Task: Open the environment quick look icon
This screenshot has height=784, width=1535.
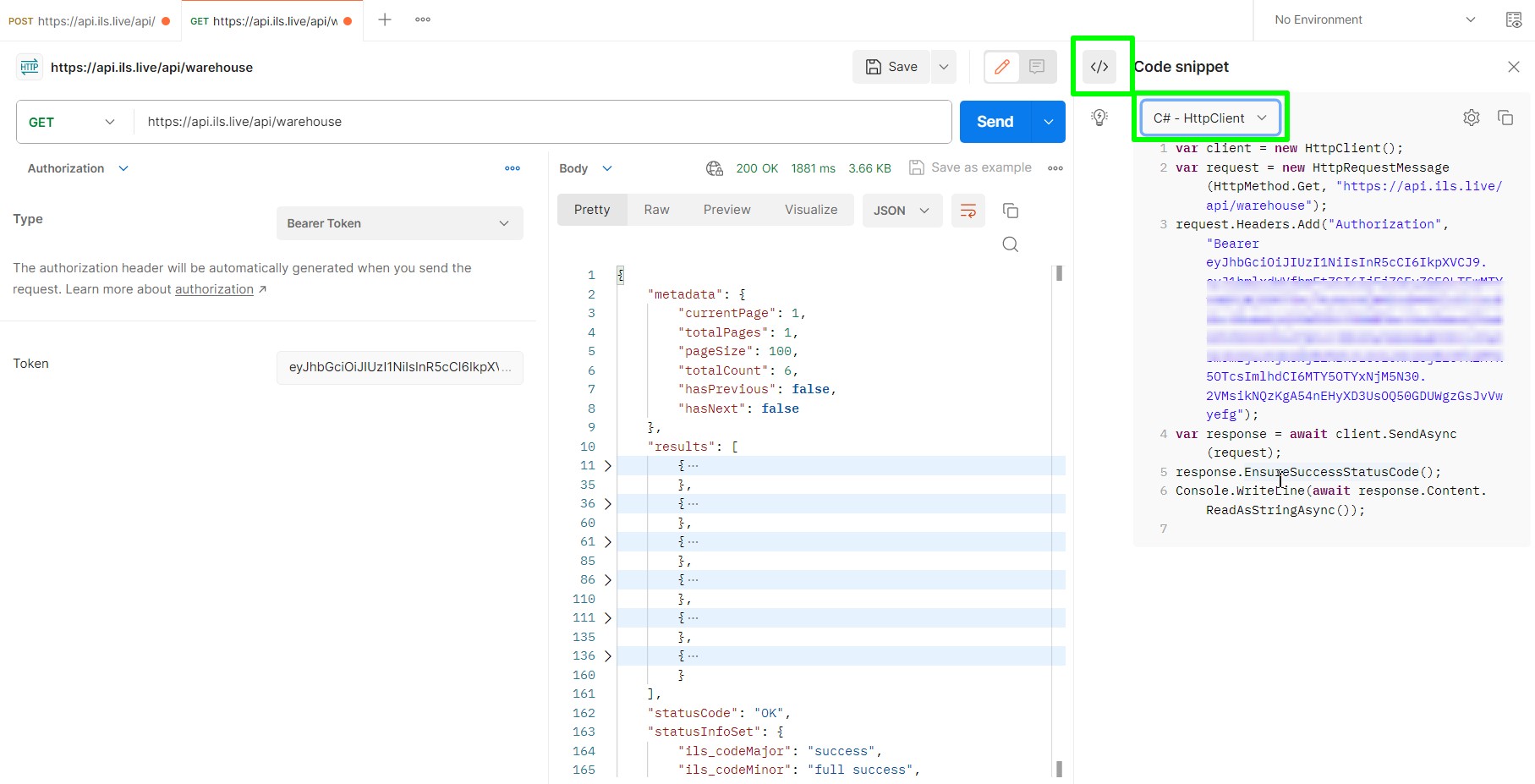Action: [x=1513, y=19]
